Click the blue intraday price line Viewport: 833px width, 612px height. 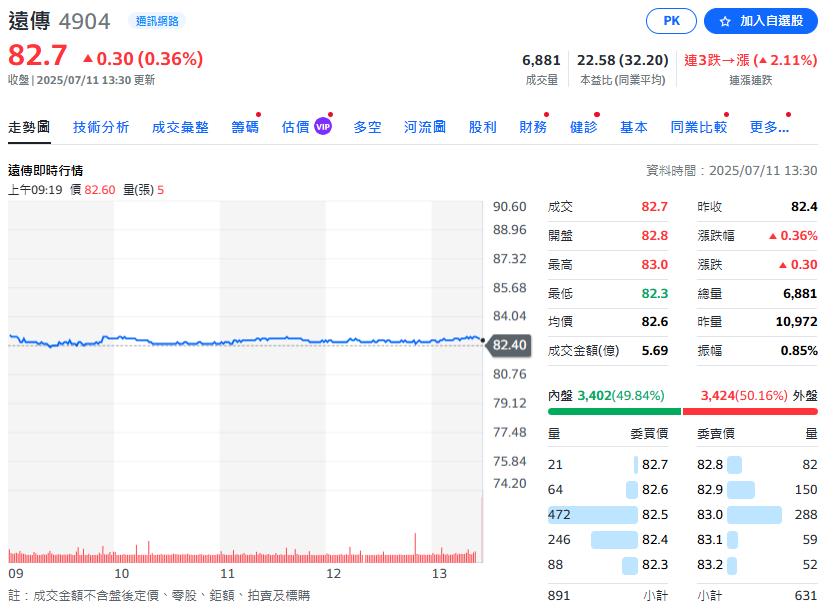click(x=244, y=341)
